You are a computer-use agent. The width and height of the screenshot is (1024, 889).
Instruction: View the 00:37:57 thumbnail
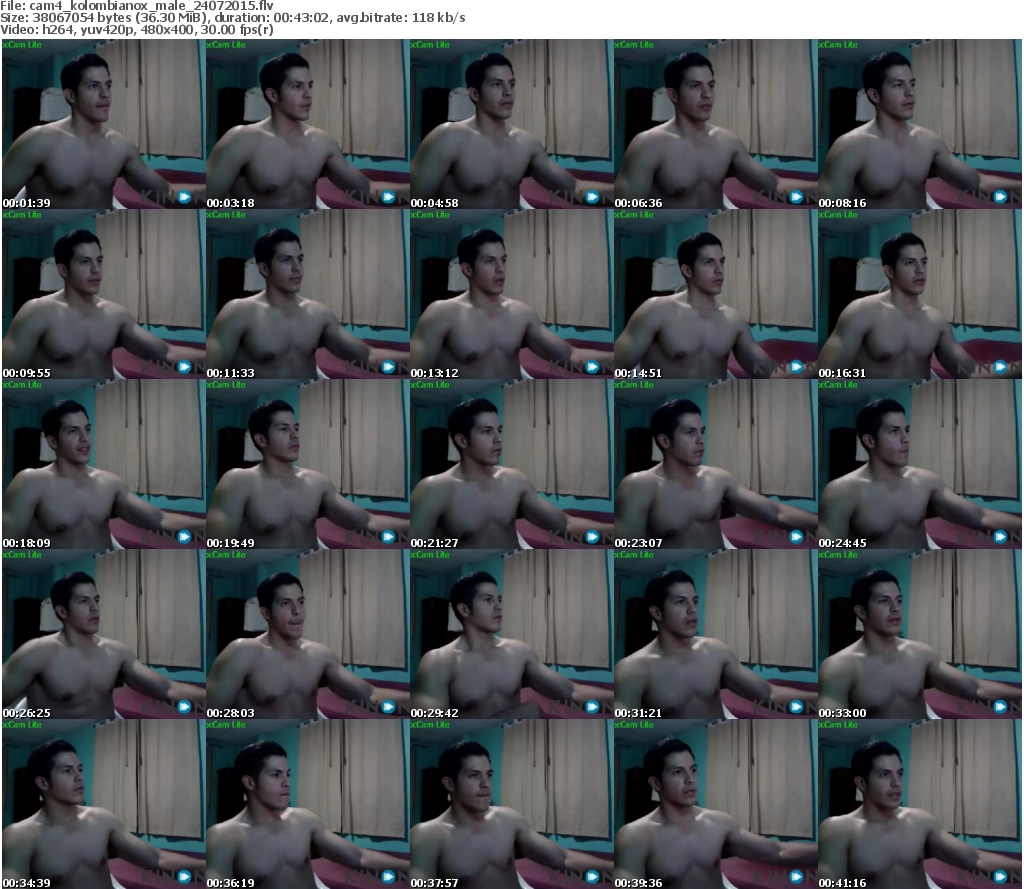coord(511,804)
